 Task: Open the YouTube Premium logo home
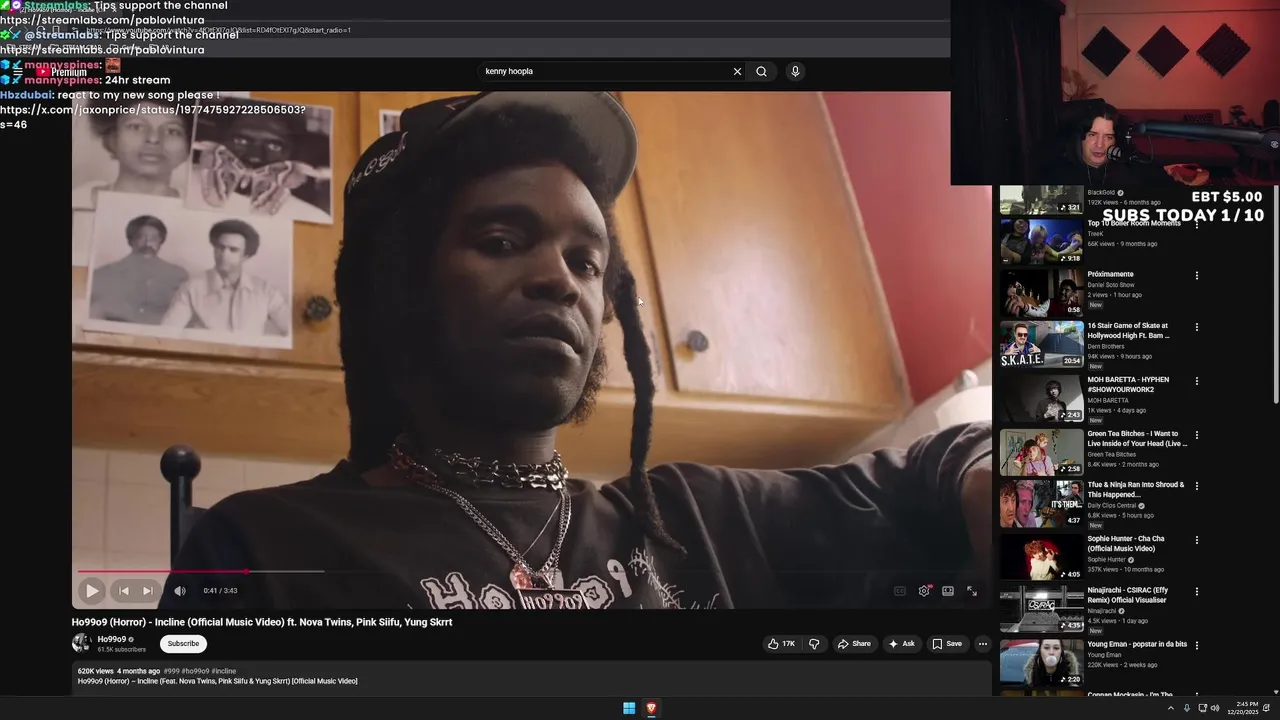60,72
